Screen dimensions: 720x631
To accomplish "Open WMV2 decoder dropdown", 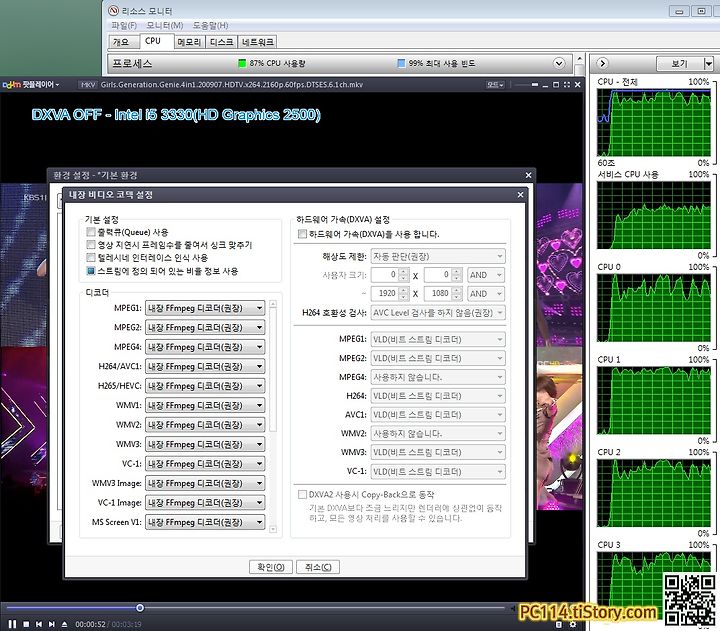I will [x=205, y=425].
